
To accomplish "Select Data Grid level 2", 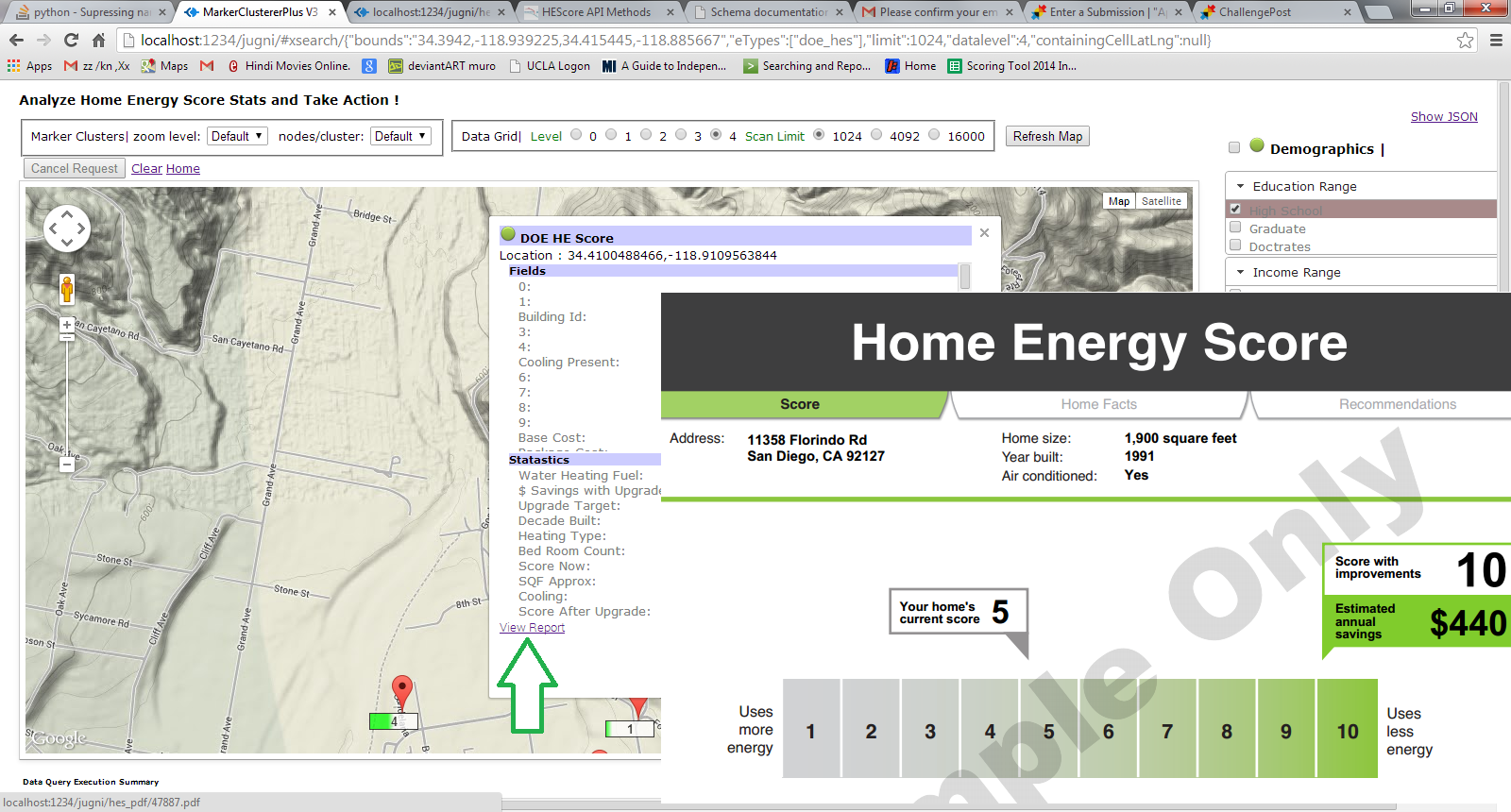I will click(646, 135).
